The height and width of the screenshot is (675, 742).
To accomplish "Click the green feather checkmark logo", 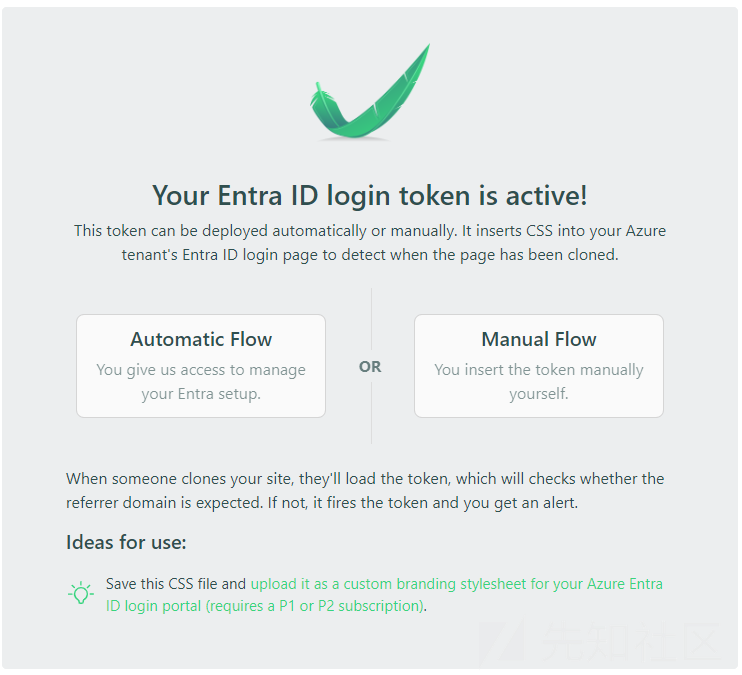I will tap(370, 92).
